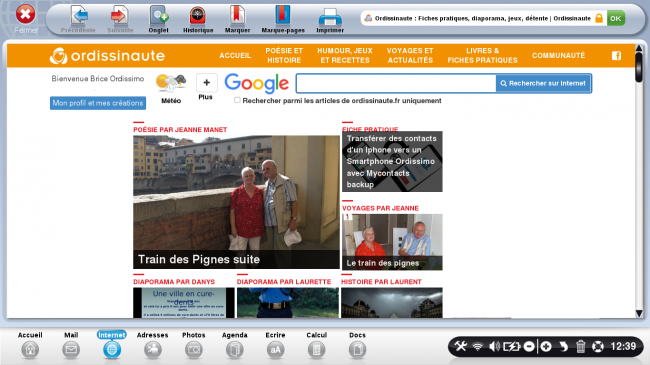Click the green OK button
The height and width of the screenshot is (365, 650).
pos(616,18)
